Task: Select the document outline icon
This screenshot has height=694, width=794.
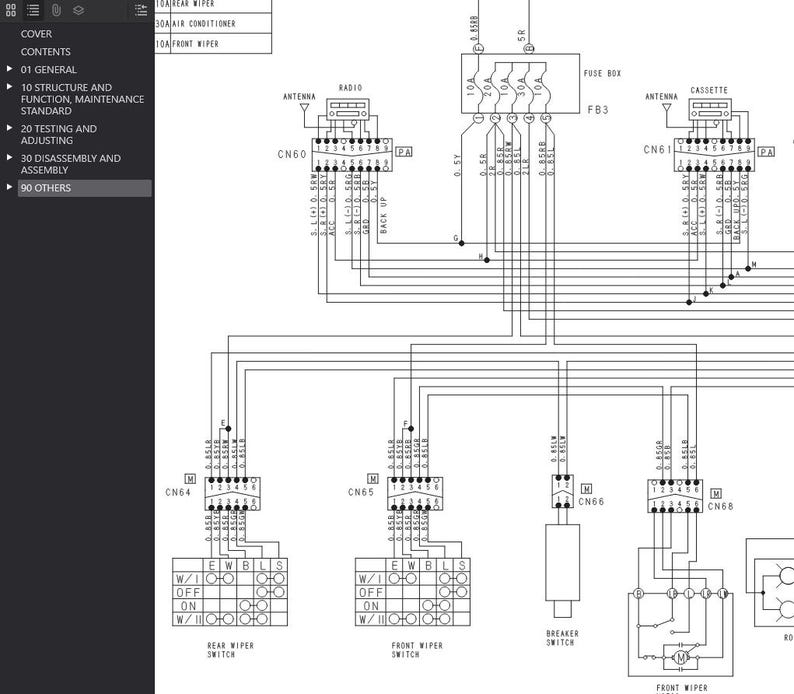Action: coord(33,10)
